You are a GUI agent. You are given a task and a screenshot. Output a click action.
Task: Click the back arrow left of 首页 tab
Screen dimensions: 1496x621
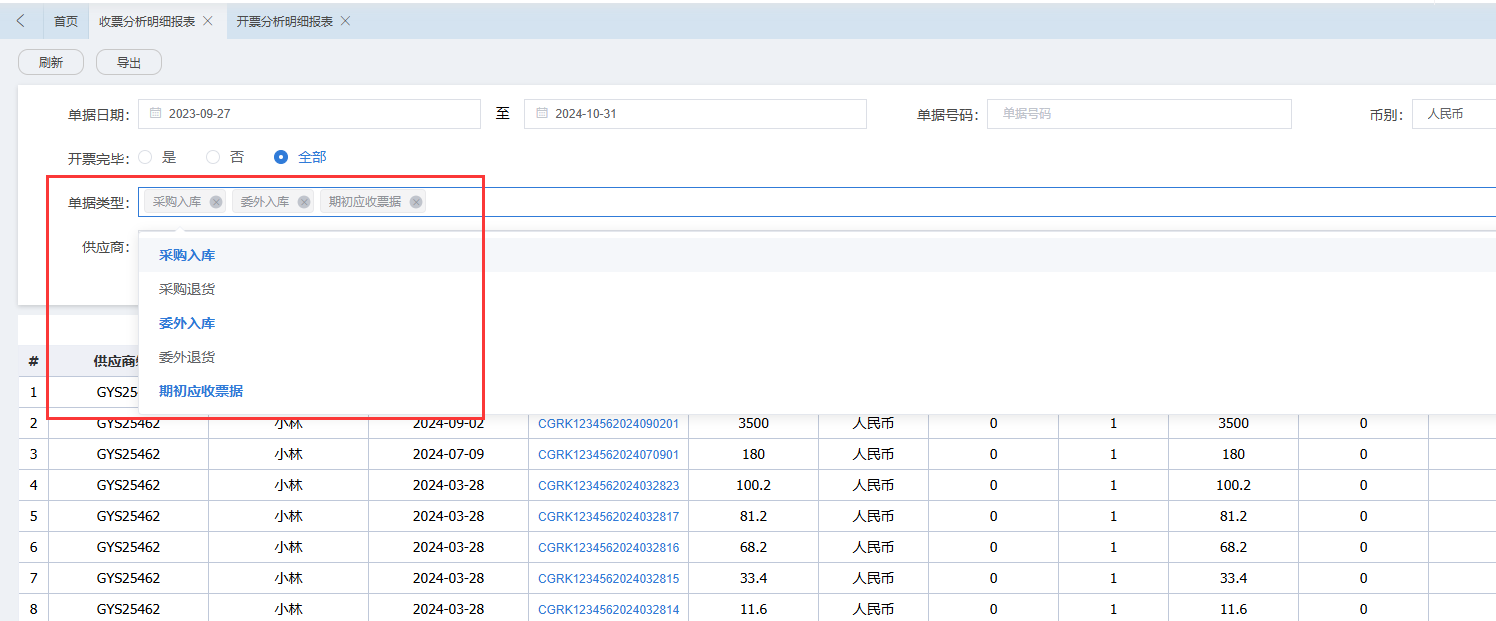[21, 21]
